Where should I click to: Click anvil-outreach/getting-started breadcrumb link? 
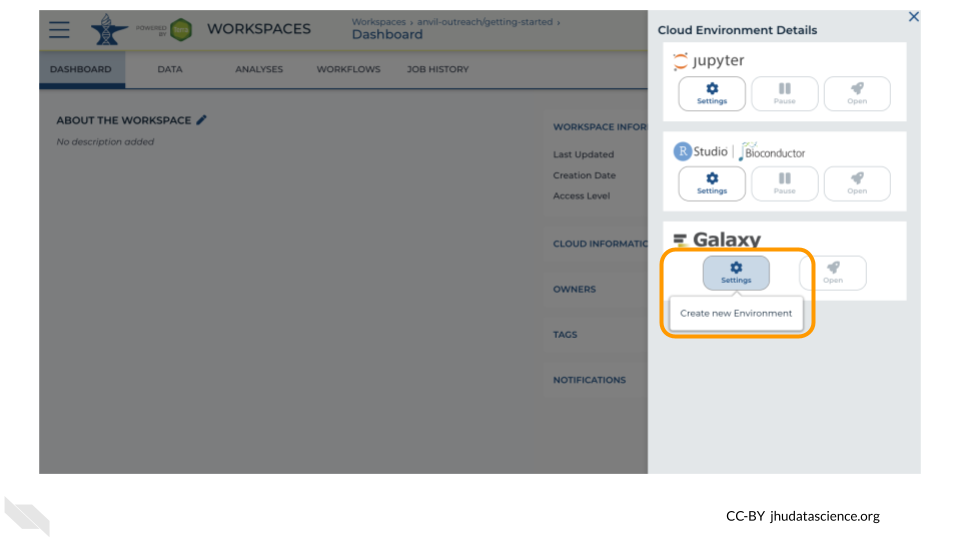485,22
